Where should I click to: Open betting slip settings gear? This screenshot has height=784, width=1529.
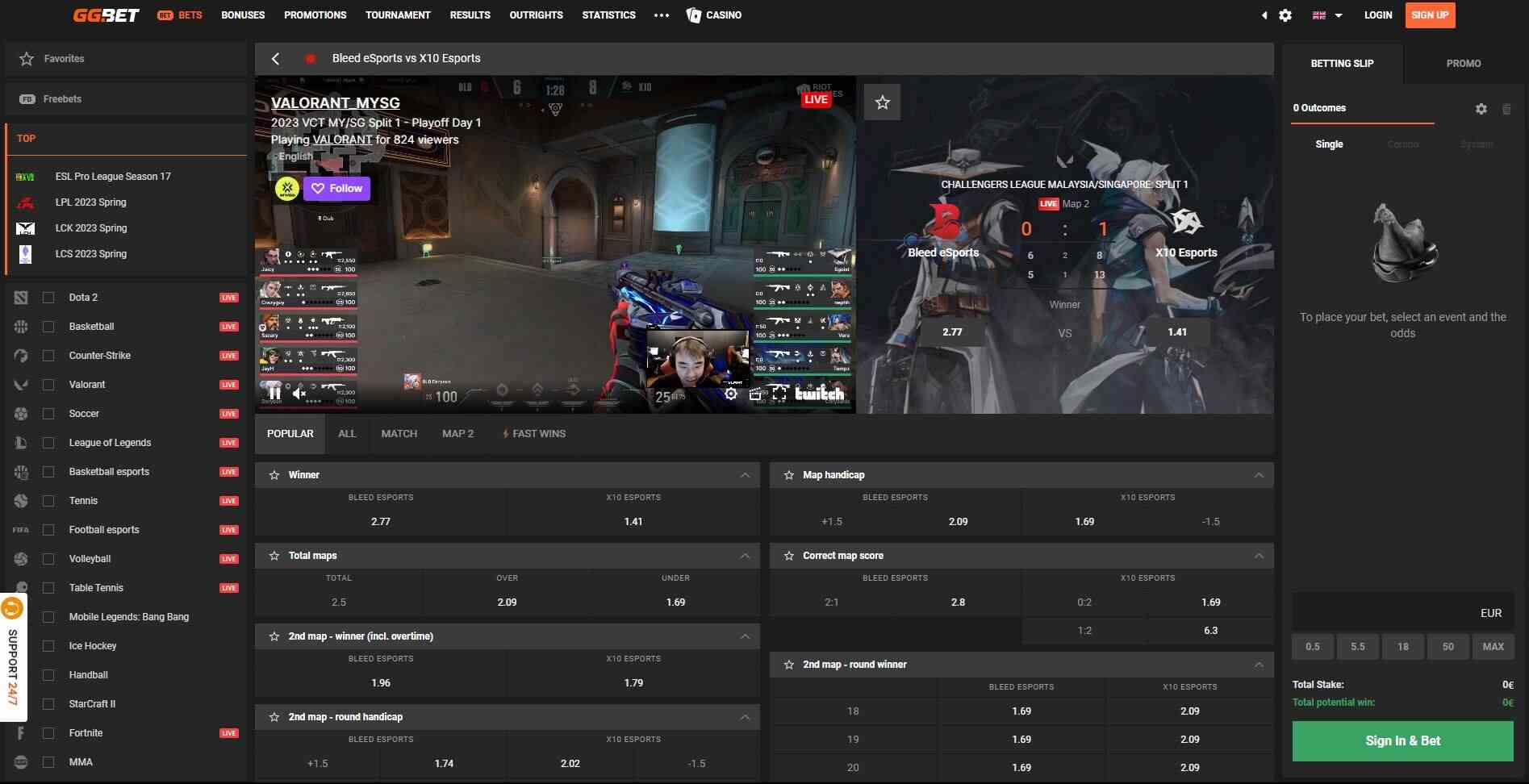click(1481, 109)
